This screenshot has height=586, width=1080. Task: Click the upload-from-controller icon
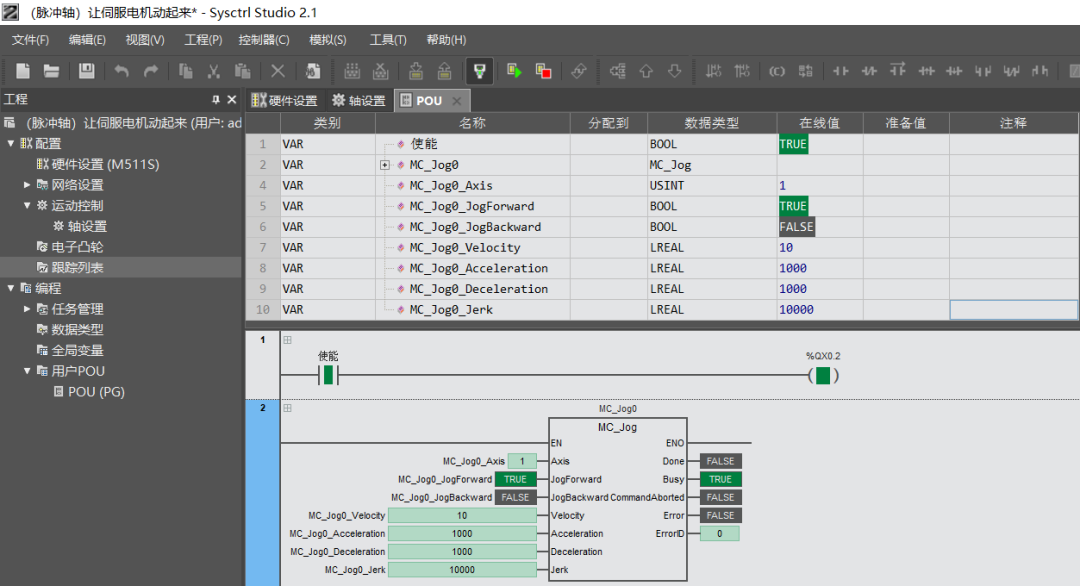point(444,71)
